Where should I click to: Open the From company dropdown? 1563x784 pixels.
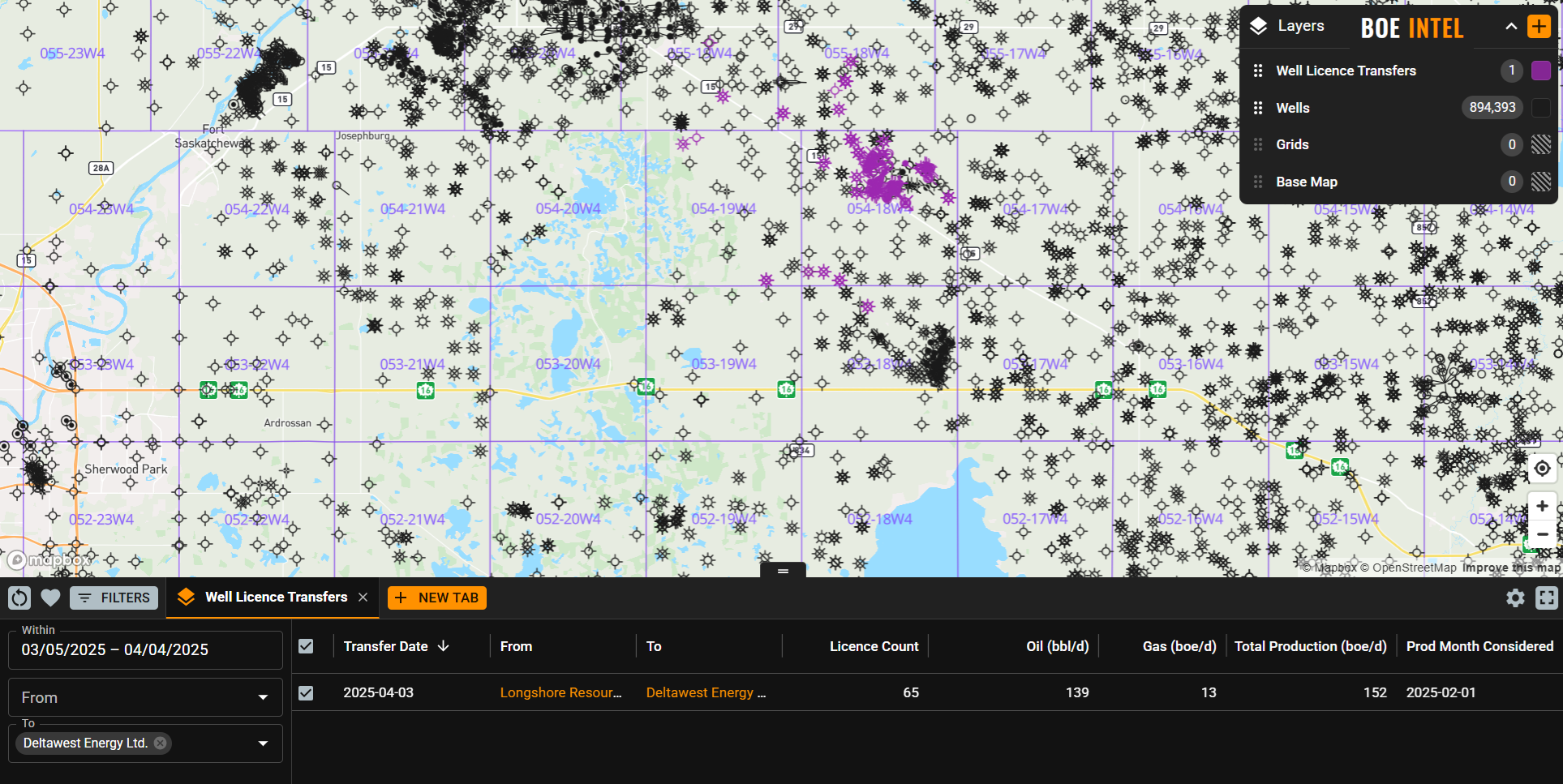pos(145,697)
